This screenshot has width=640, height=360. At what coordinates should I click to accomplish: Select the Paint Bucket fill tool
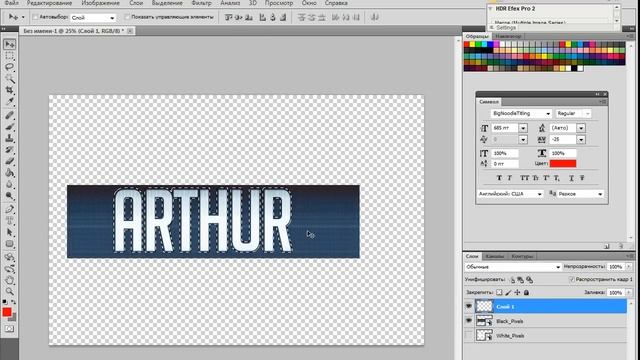(x=9, y=173)
